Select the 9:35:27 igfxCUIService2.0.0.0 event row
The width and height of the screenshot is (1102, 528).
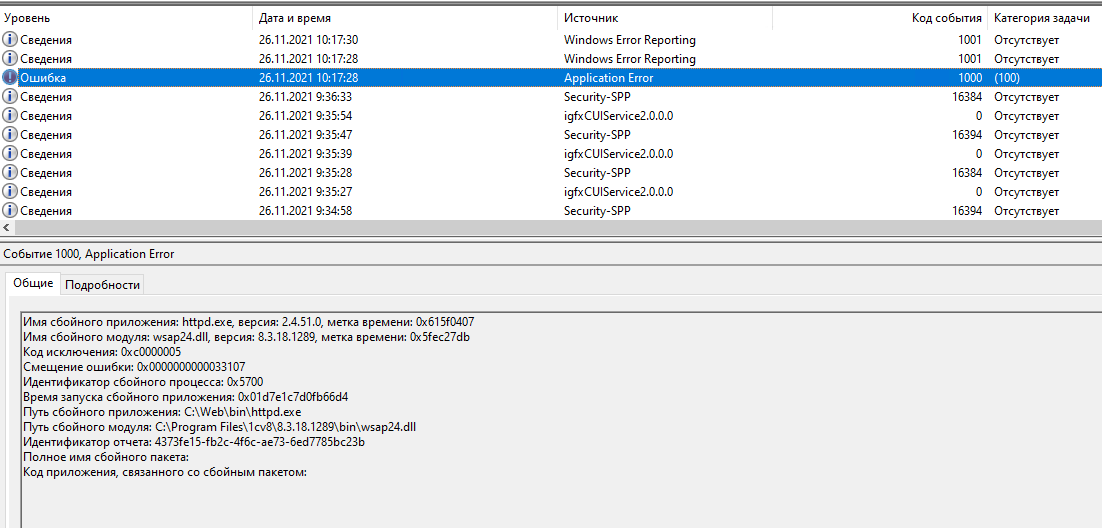coord(618,192)
